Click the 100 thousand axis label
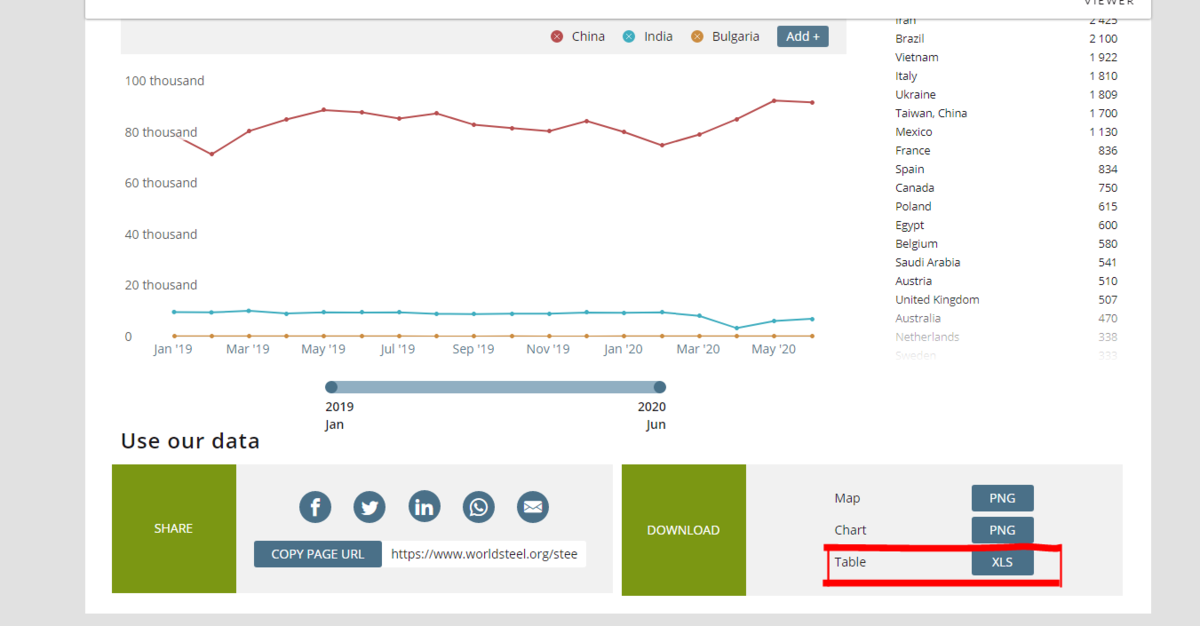 click(164, 81)
